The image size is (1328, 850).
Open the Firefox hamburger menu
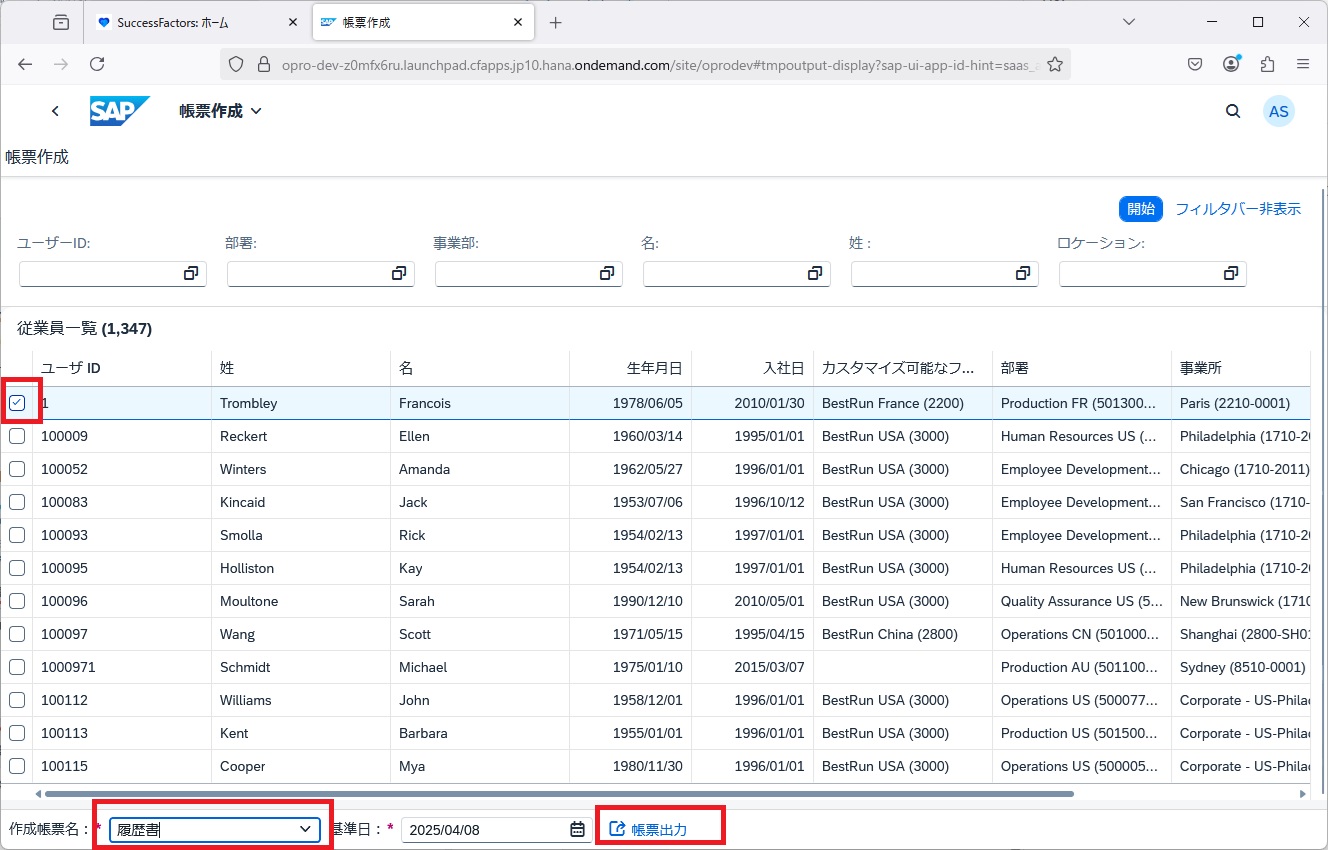1303,63
